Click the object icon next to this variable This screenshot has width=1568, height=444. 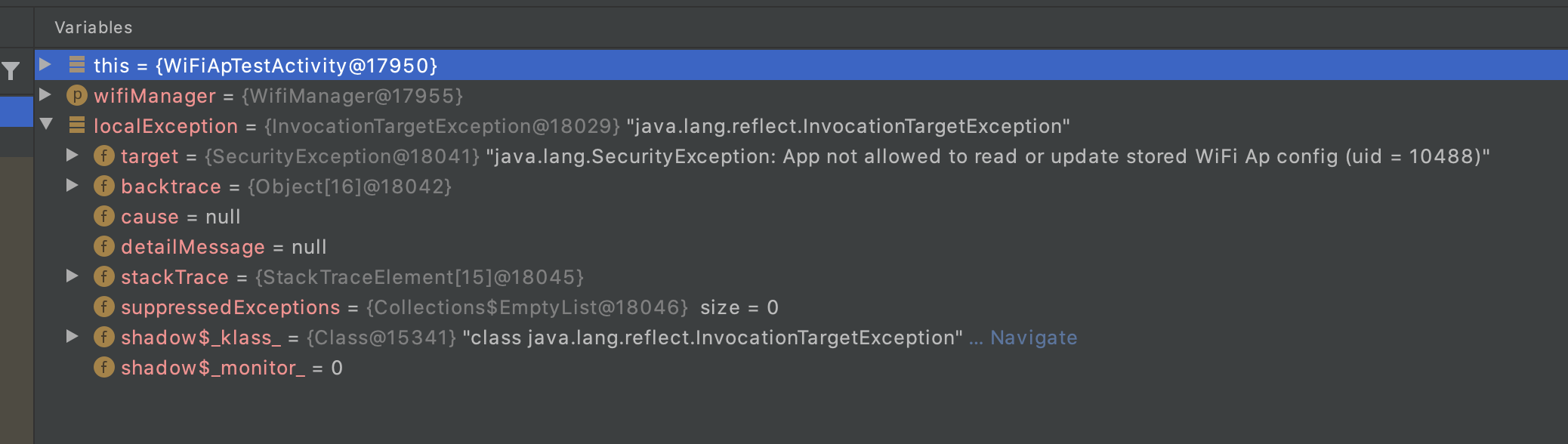[x=77, y=66]
